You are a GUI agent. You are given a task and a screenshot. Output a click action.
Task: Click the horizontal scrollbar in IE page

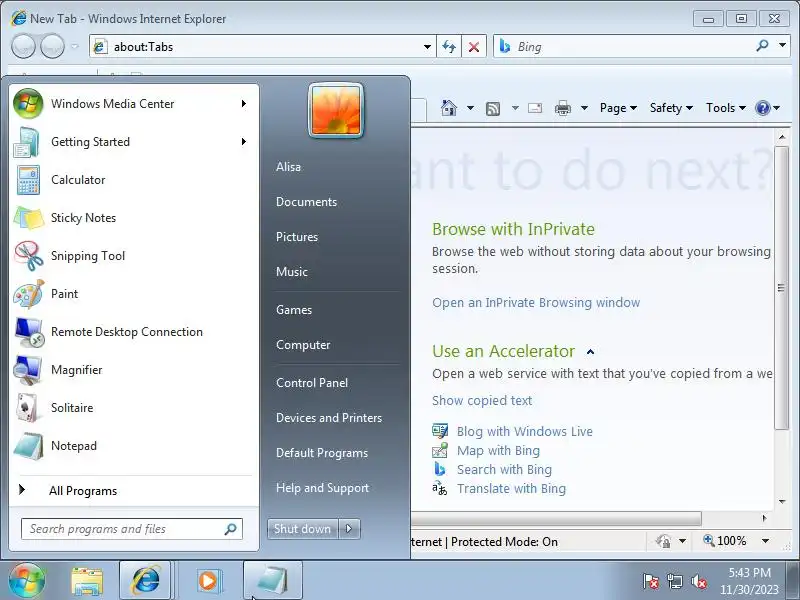click(x=556, y=518)
